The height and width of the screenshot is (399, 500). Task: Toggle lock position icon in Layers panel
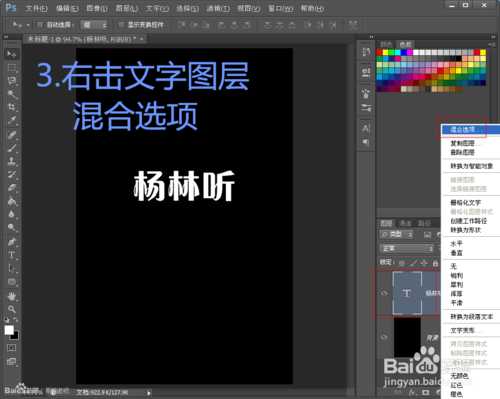click(x=424, y=263)
